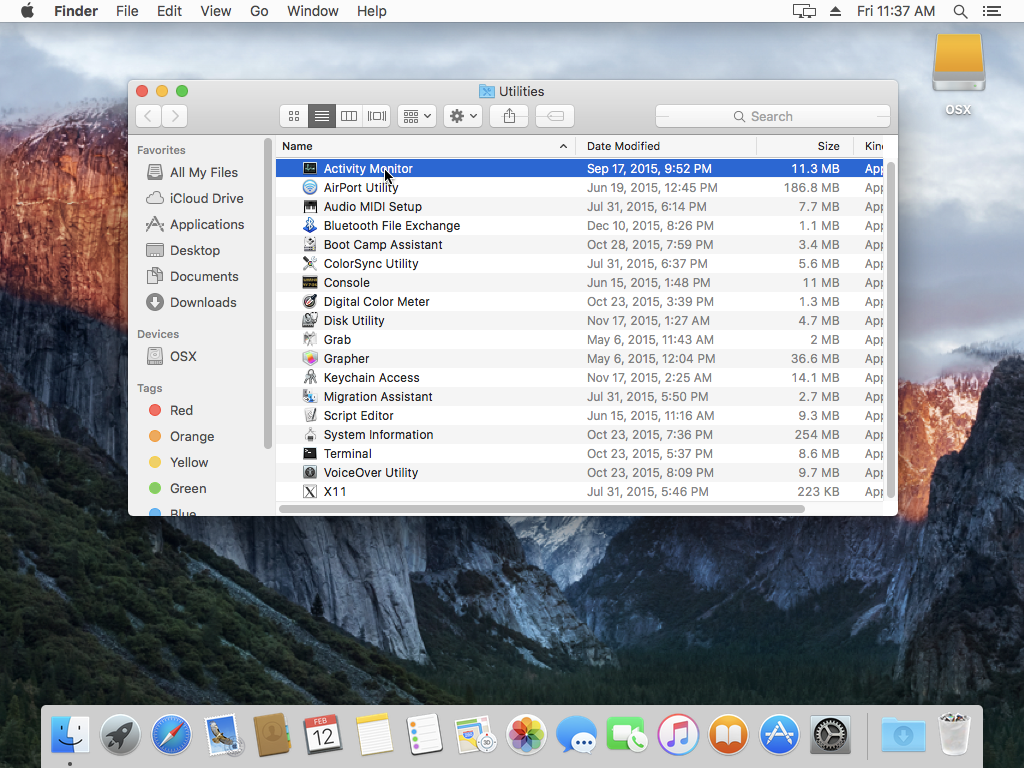Switch to Cover Flow view
The height and width of the screenshot is (768, 1024).
pyautogui.click(x=377, y=116)
